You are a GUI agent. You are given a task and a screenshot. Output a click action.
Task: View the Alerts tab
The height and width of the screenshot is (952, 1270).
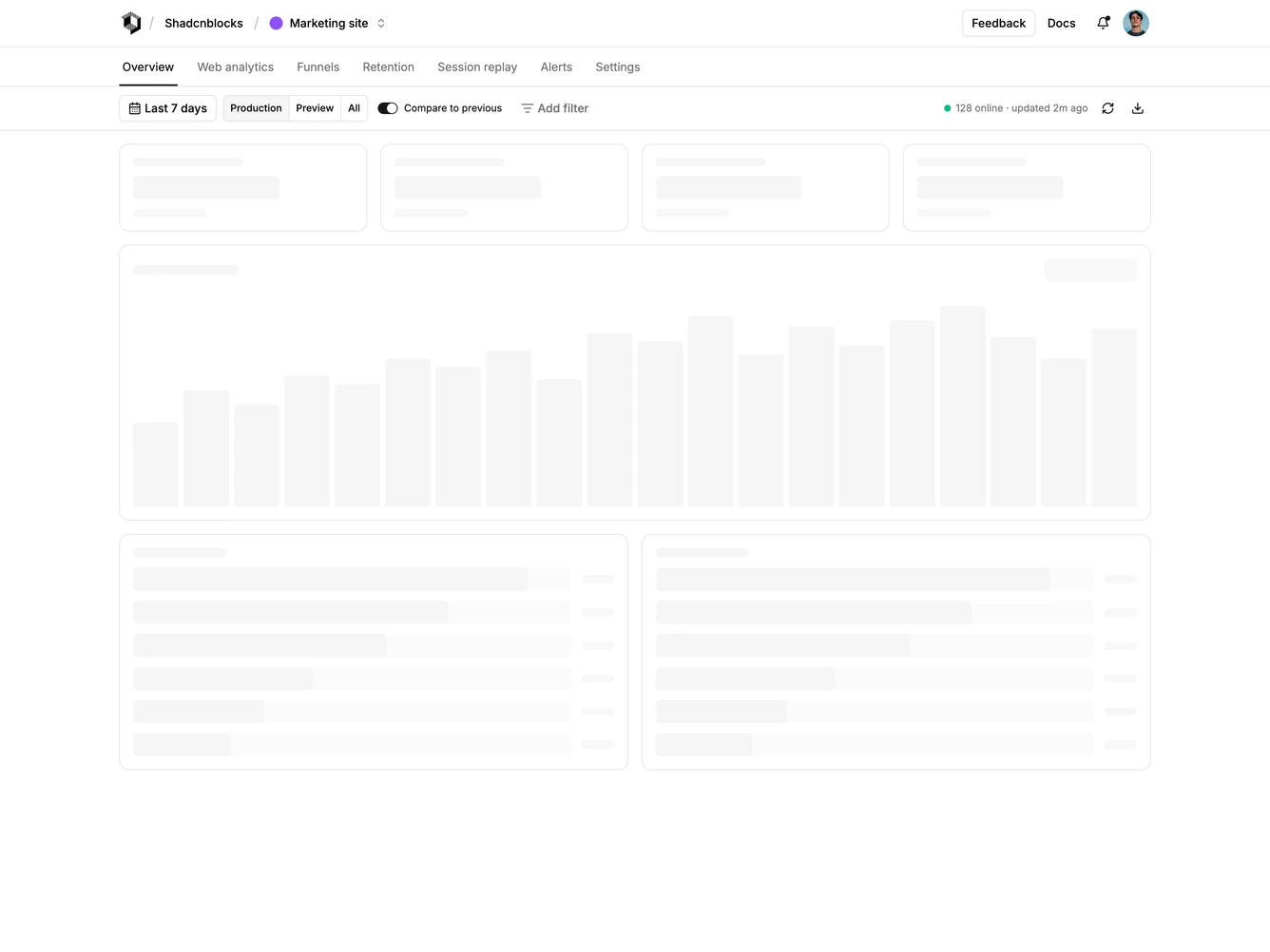point(556,67)
